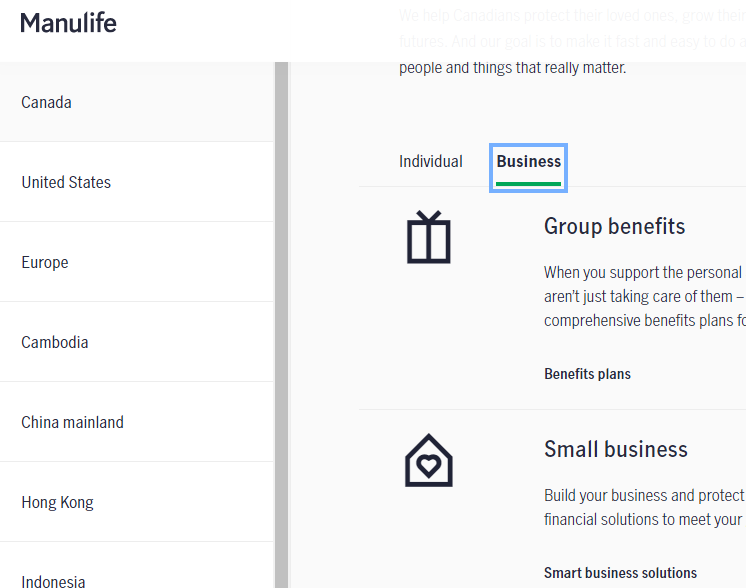The height and width of the screenshot is (588, 746).
Task: Pick Indonesia from the region list
Action: coord(137,565)
